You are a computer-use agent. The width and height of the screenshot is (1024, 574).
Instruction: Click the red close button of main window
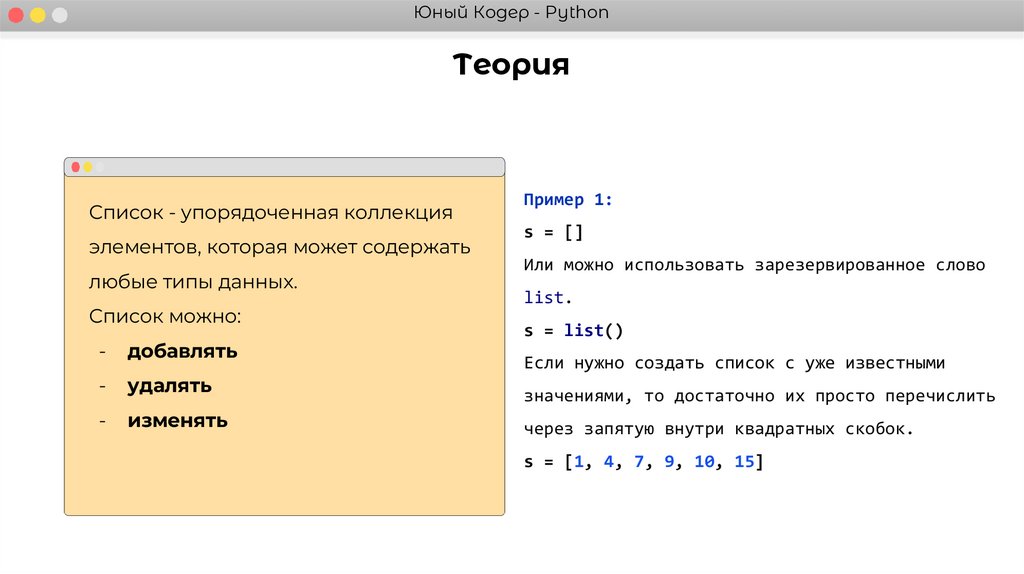tap(16, 15)
